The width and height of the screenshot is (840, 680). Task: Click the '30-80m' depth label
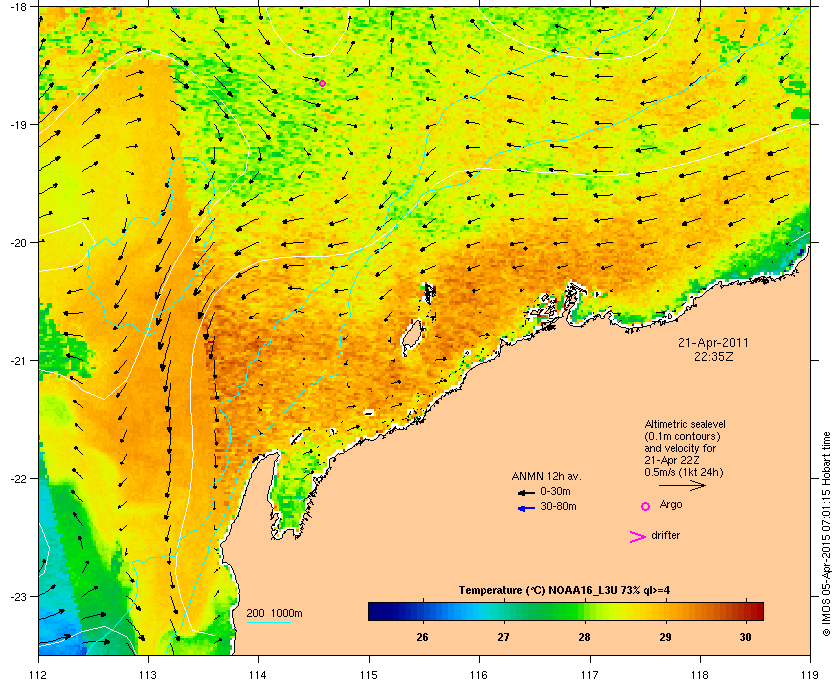pos(558,506)
